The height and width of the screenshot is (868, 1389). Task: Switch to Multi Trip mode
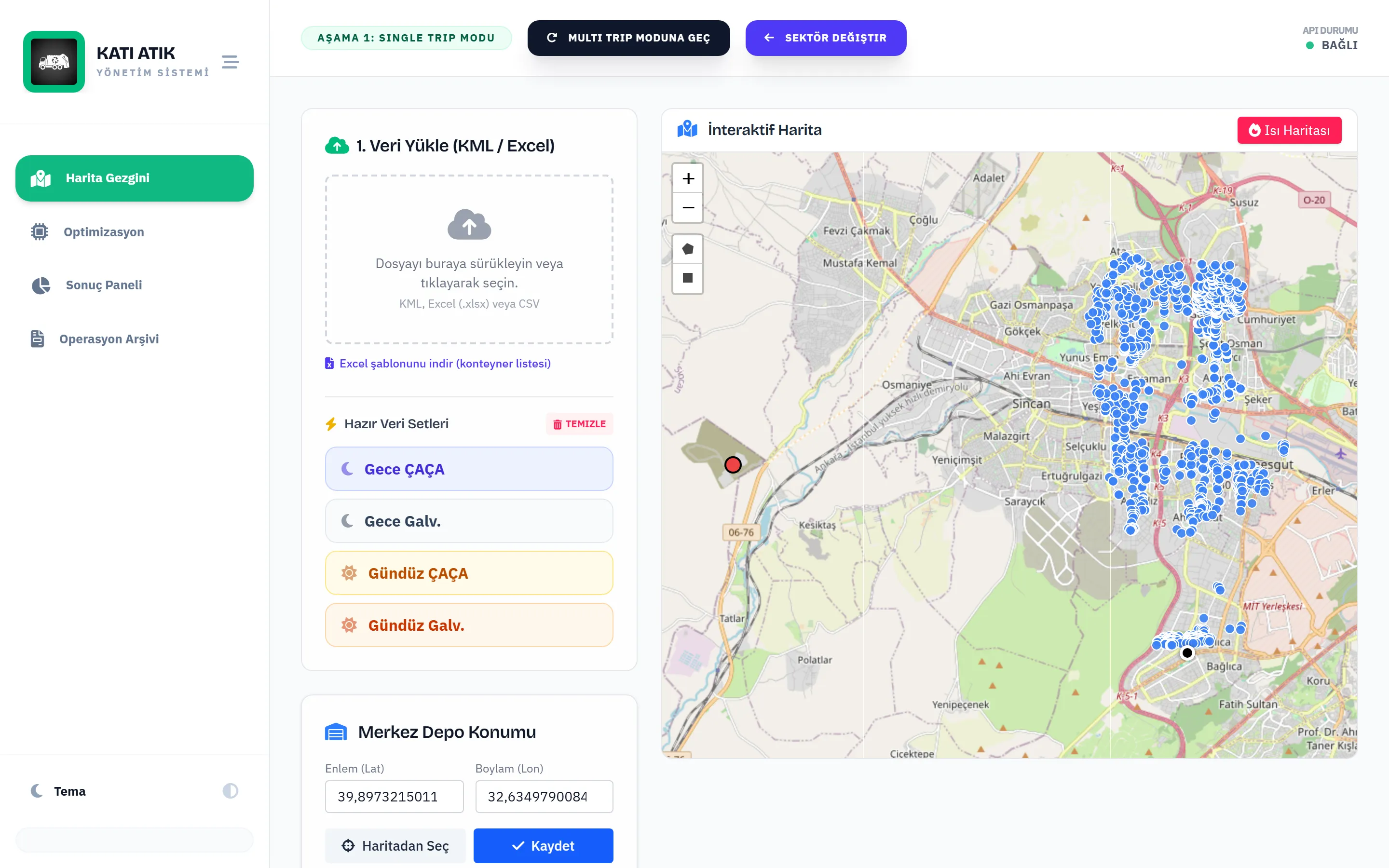click(x=628, y=38)
